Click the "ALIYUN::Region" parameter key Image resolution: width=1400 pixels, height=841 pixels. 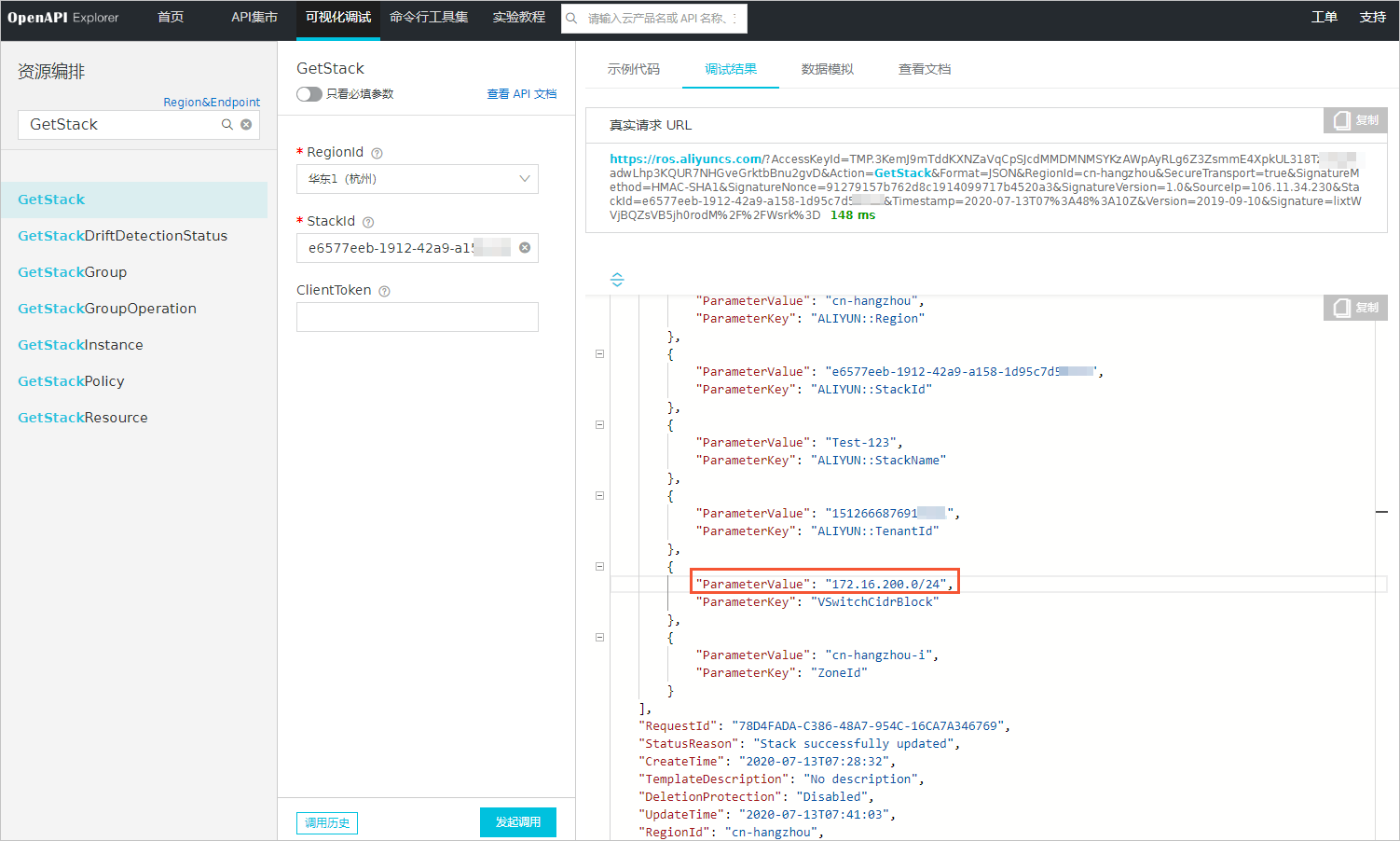click(868, 319)
